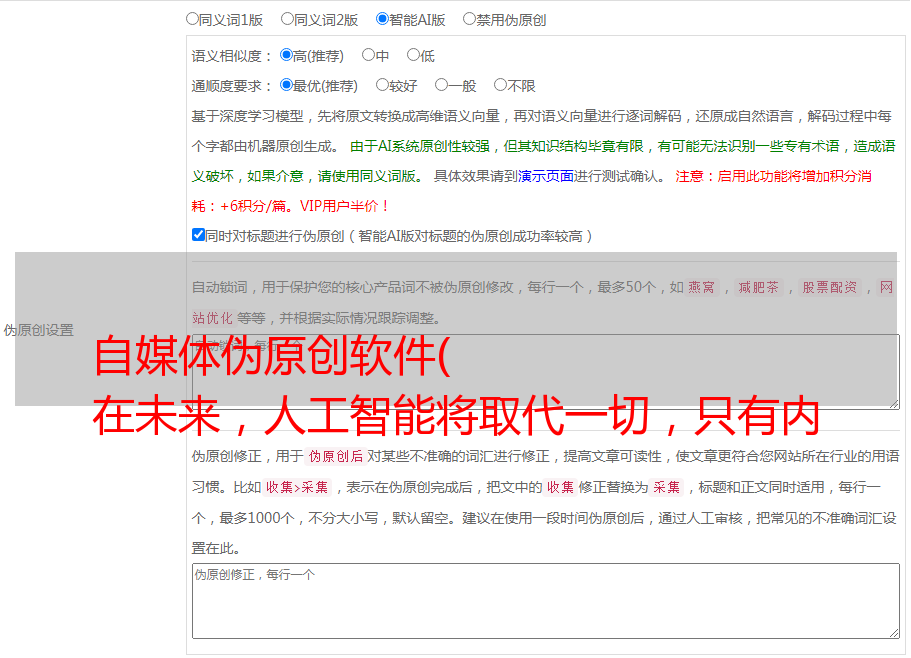Select the 同义词1版 radio option
Image resolution: width=911 pixels, height=658 pixels.
tap(192, 19)
